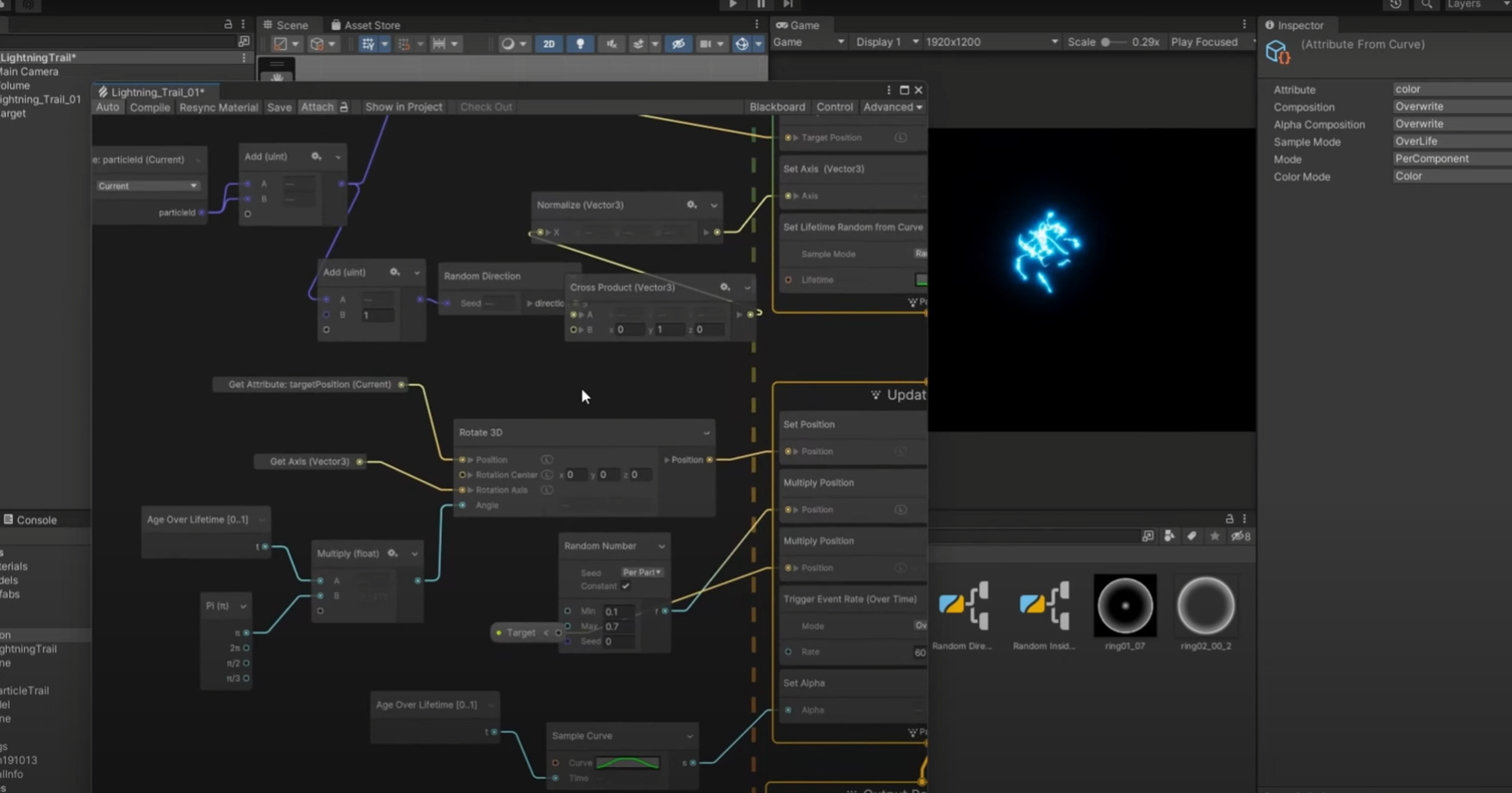Toggle Auto compilation in the VFX graph toolbar
This screenshot has height=793, width=1512.
coord(107,107)
